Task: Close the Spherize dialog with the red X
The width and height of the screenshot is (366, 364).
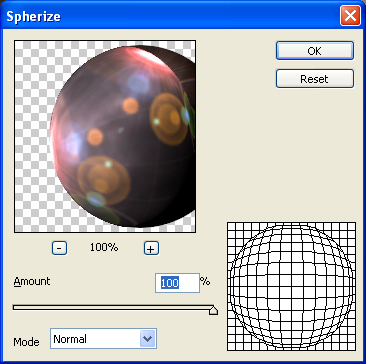Action: click(350, 16)
